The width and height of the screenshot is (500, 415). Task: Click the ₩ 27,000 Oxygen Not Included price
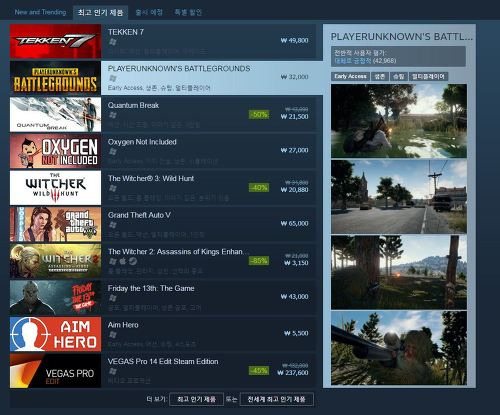pyautogui.click(x=294, y=150)
